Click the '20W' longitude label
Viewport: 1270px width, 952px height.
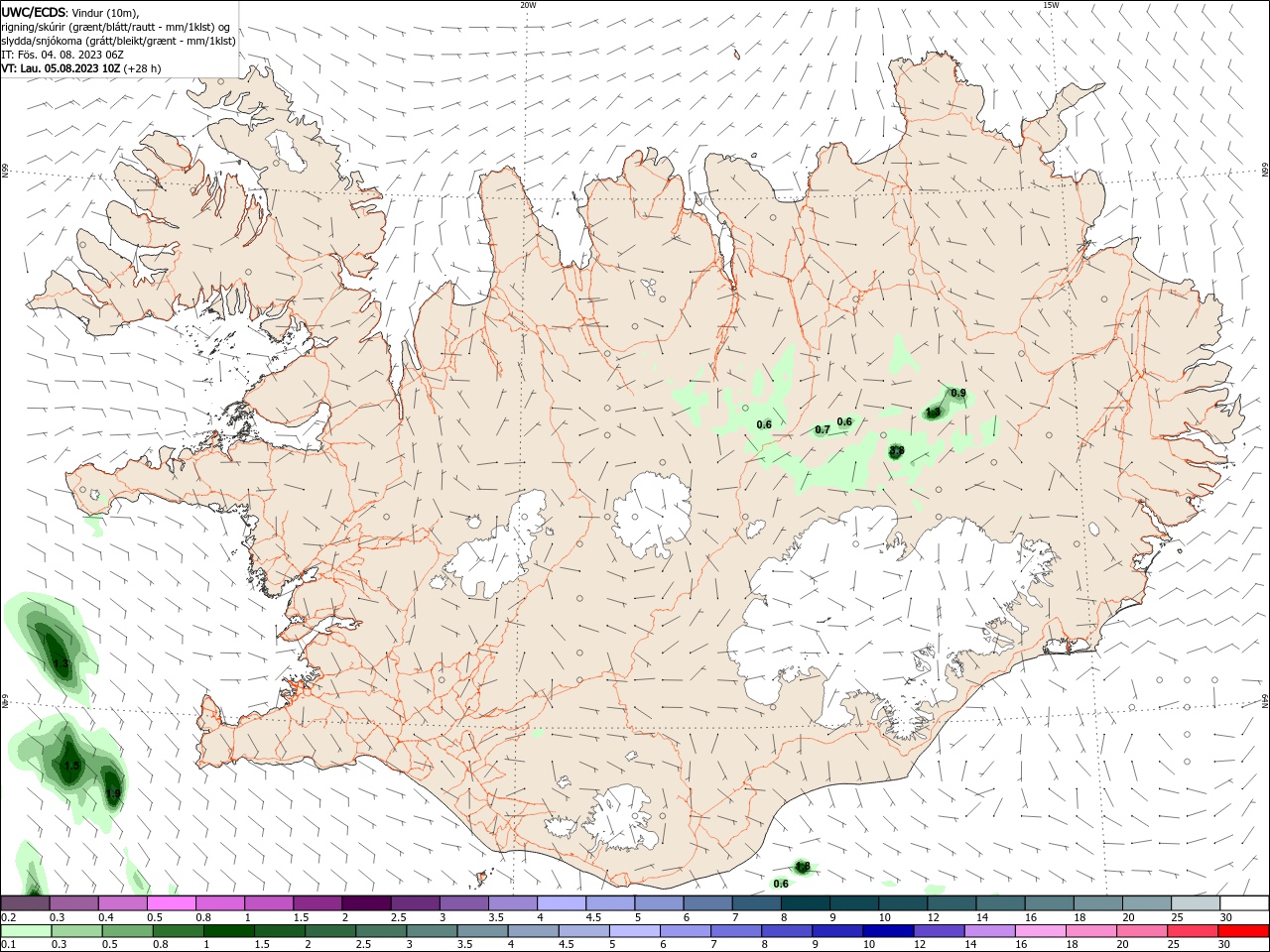(528, 5)
